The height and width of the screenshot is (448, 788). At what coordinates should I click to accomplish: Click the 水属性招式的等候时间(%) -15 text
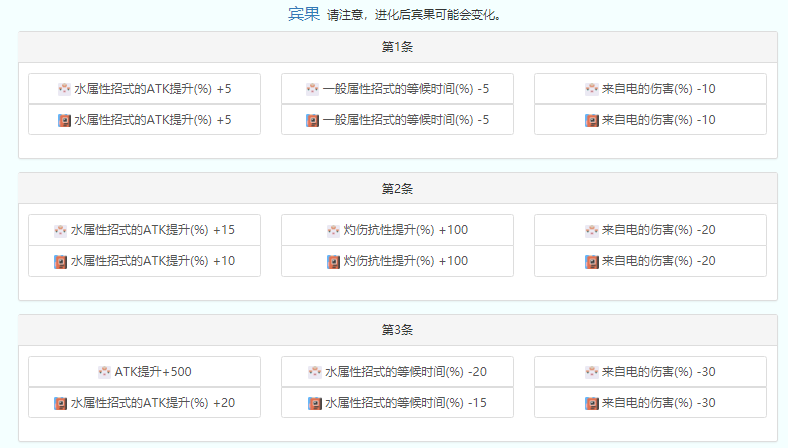coord(406,403)
